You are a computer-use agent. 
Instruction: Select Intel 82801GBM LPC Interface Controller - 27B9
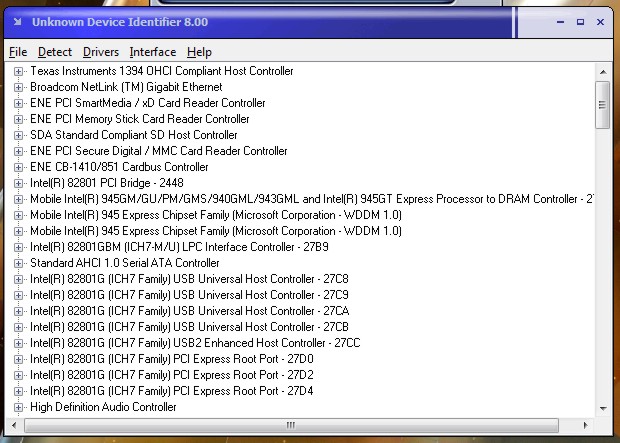coord(179,247)
